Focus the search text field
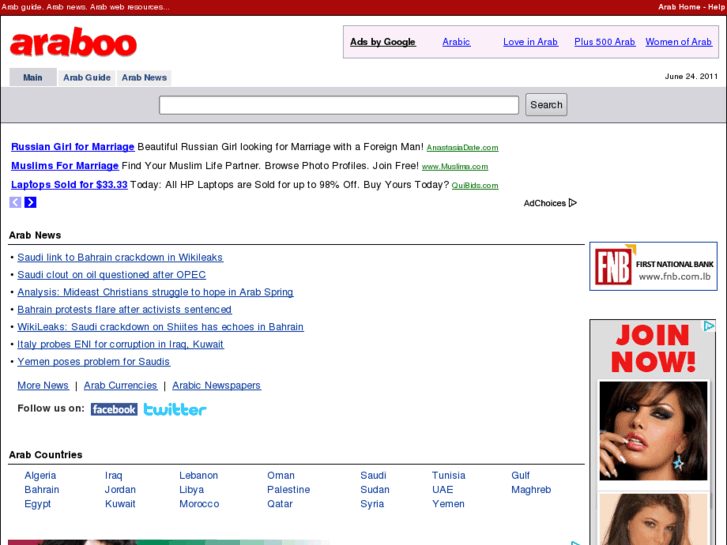This screenshot has width=727, height=545. (339, 105)
